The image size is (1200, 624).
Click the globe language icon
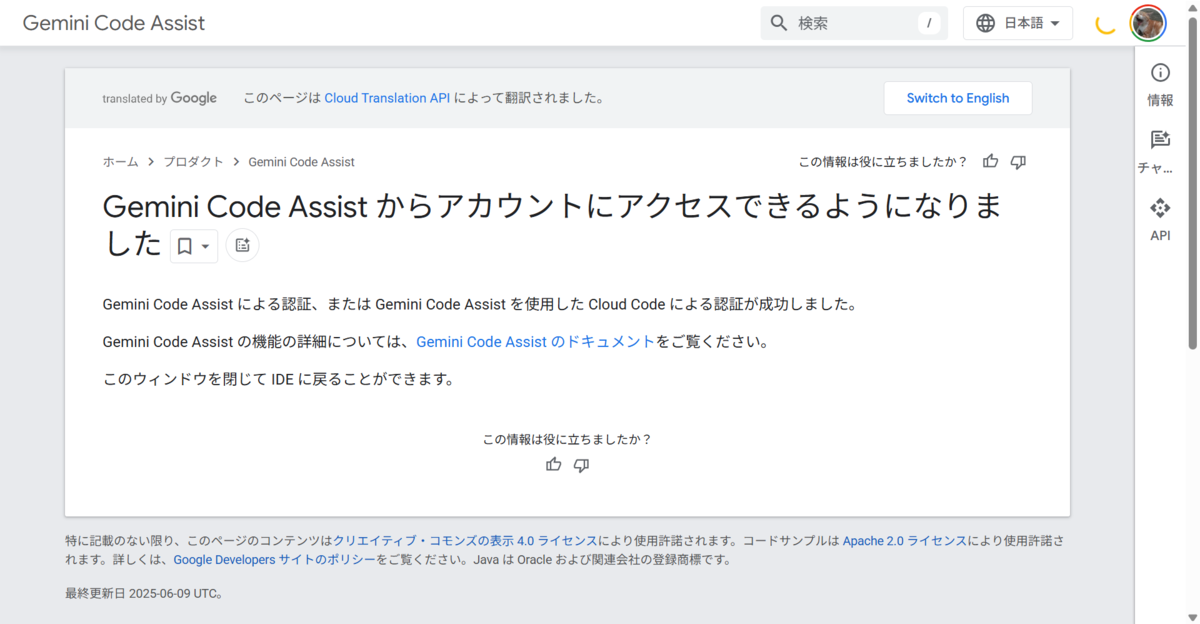(x=986, y=23)
